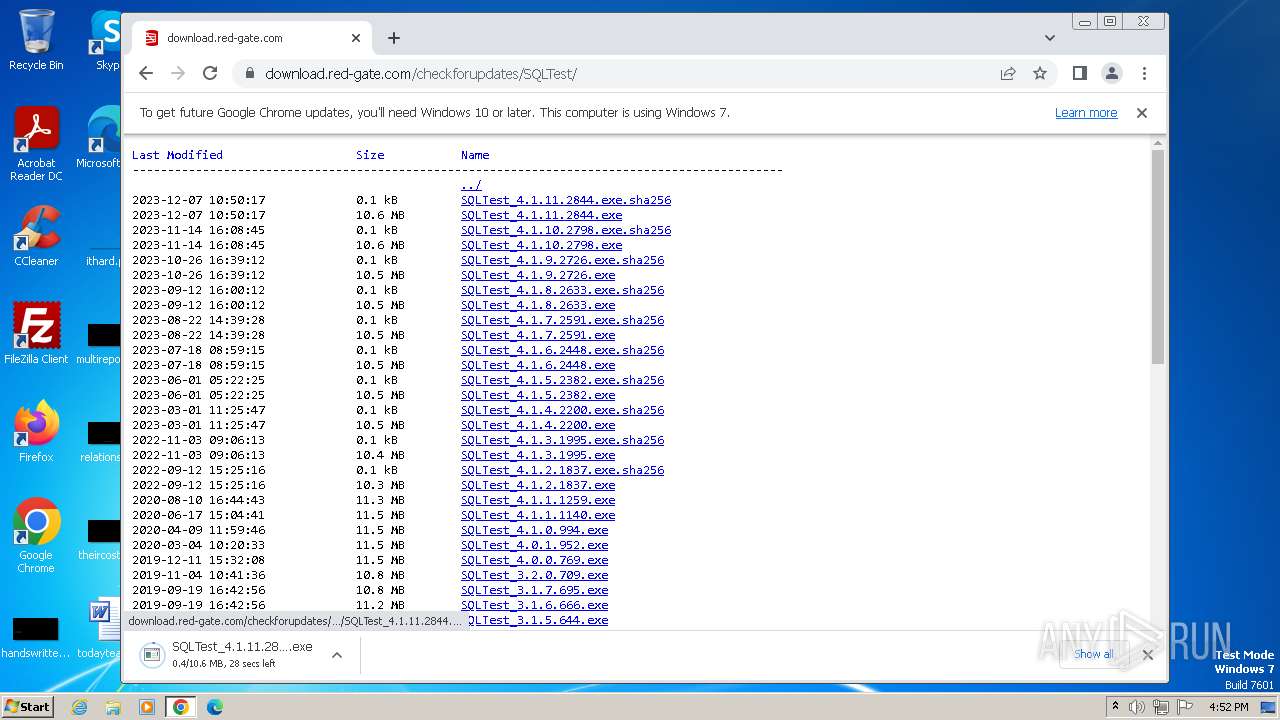Open the tab search chevron
The image size is (1280, 720).
click(1049, 38)
